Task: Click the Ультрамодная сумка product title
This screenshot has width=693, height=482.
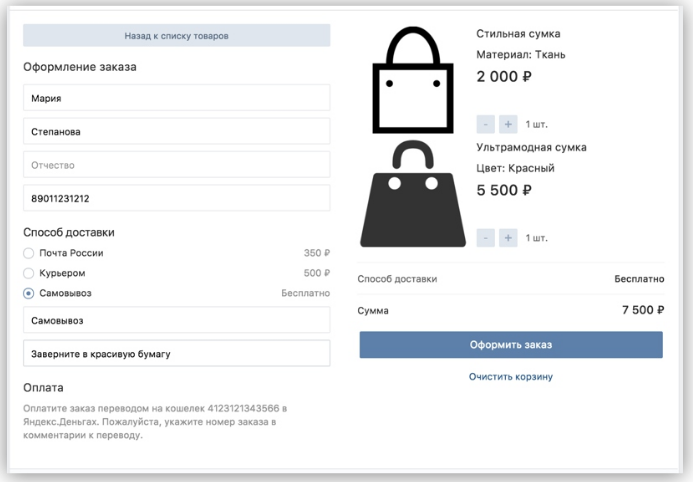Action: click(531, 147)
